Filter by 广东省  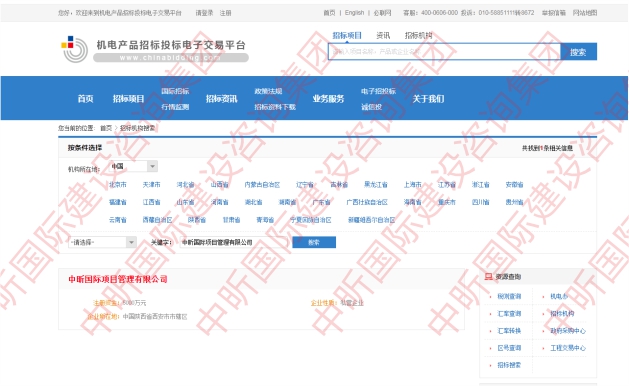pyautogui.click(x=321, y=202)
